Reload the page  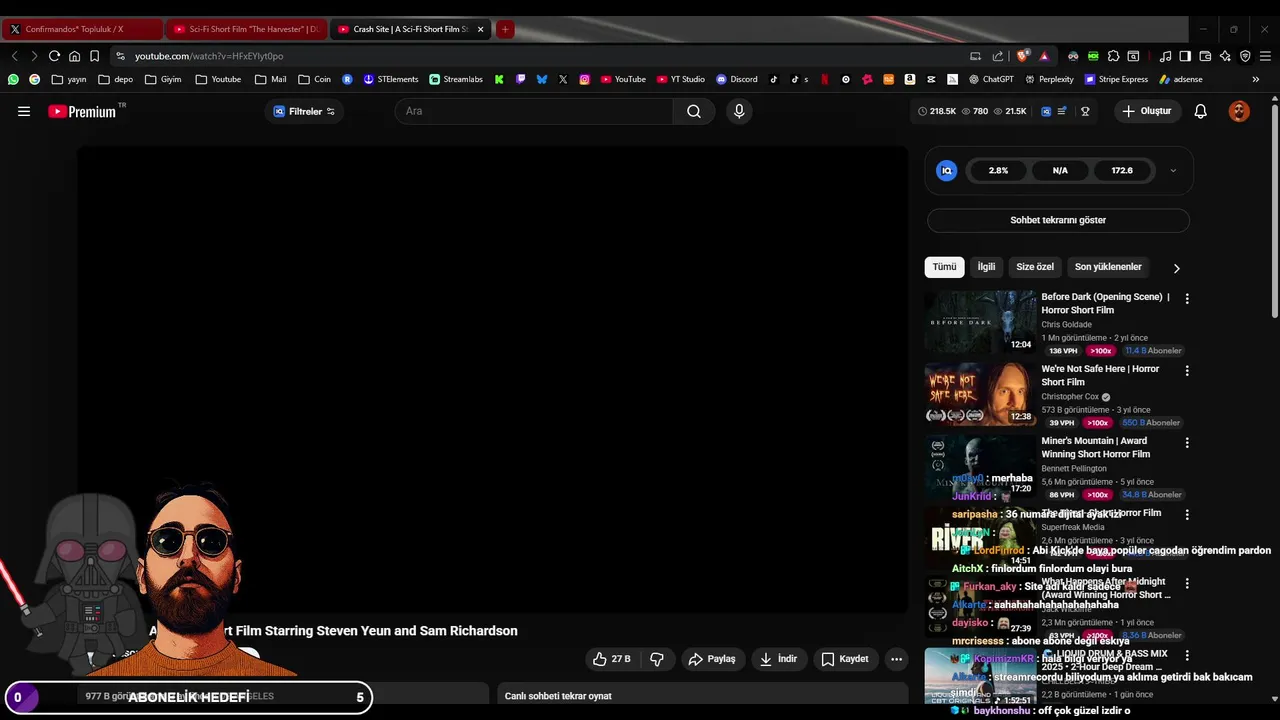[54, 56]
